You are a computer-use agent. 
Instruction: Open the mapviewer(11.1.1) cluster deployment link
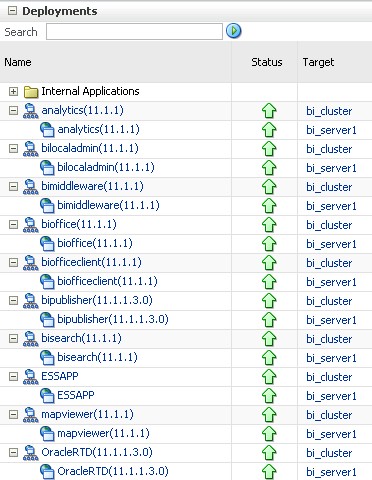pos(87,414)
